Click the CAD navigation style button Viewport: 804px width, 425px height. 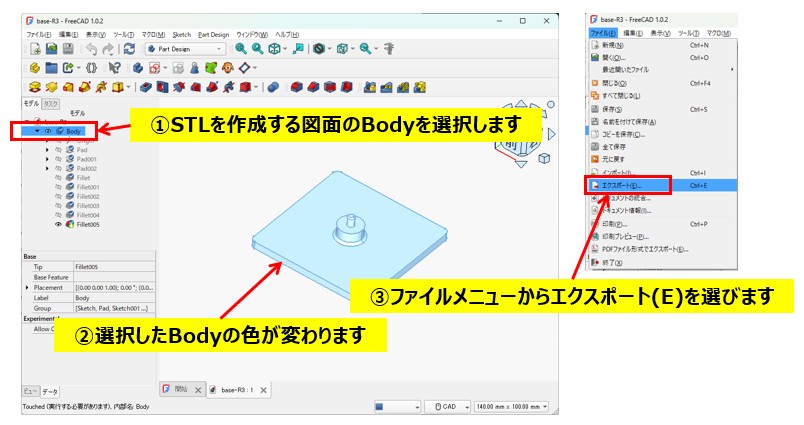[x=446, y=407]
